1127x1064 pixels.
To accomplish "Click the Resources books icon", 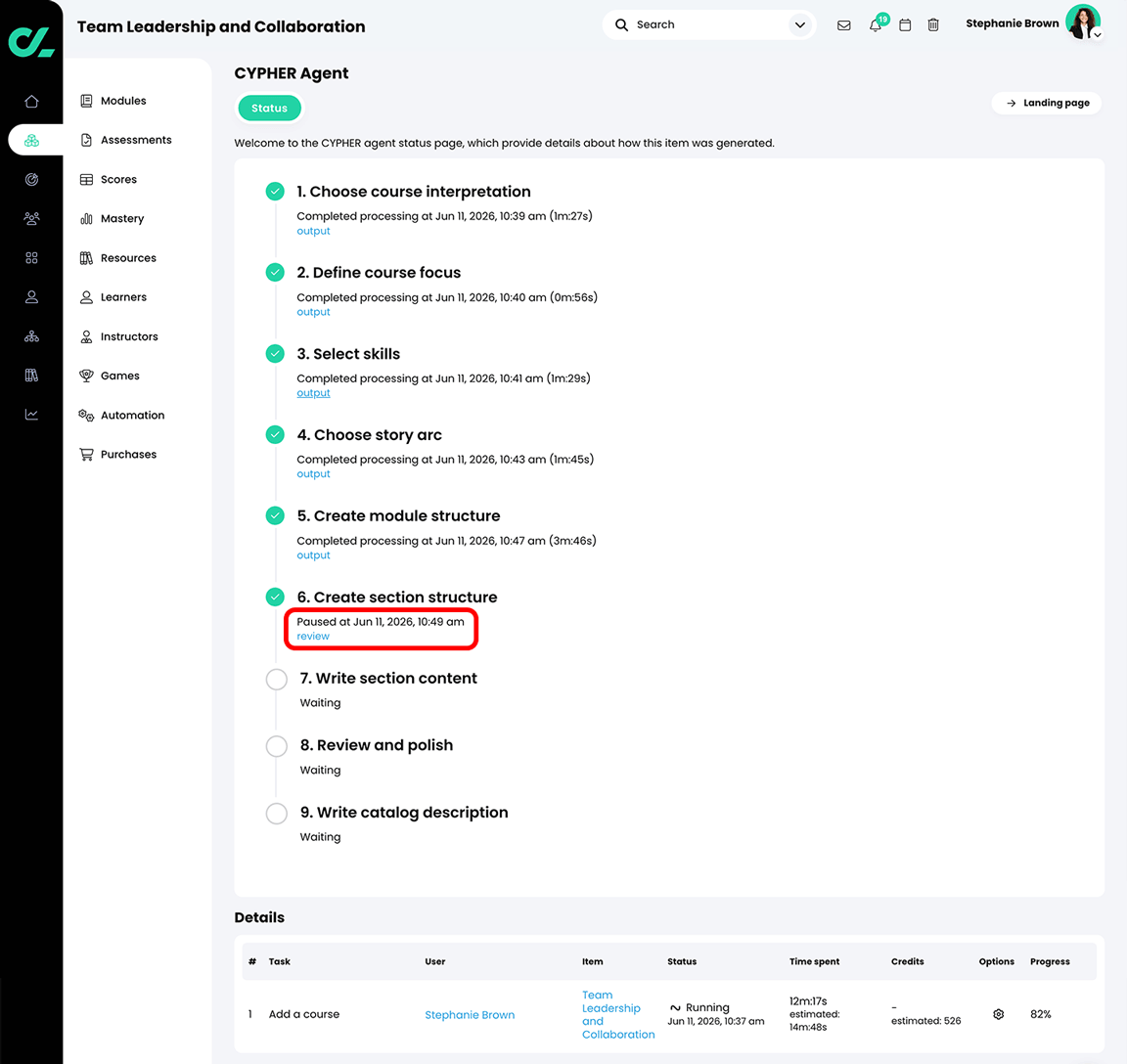I will pyautogui.click(x=86, y=258).
